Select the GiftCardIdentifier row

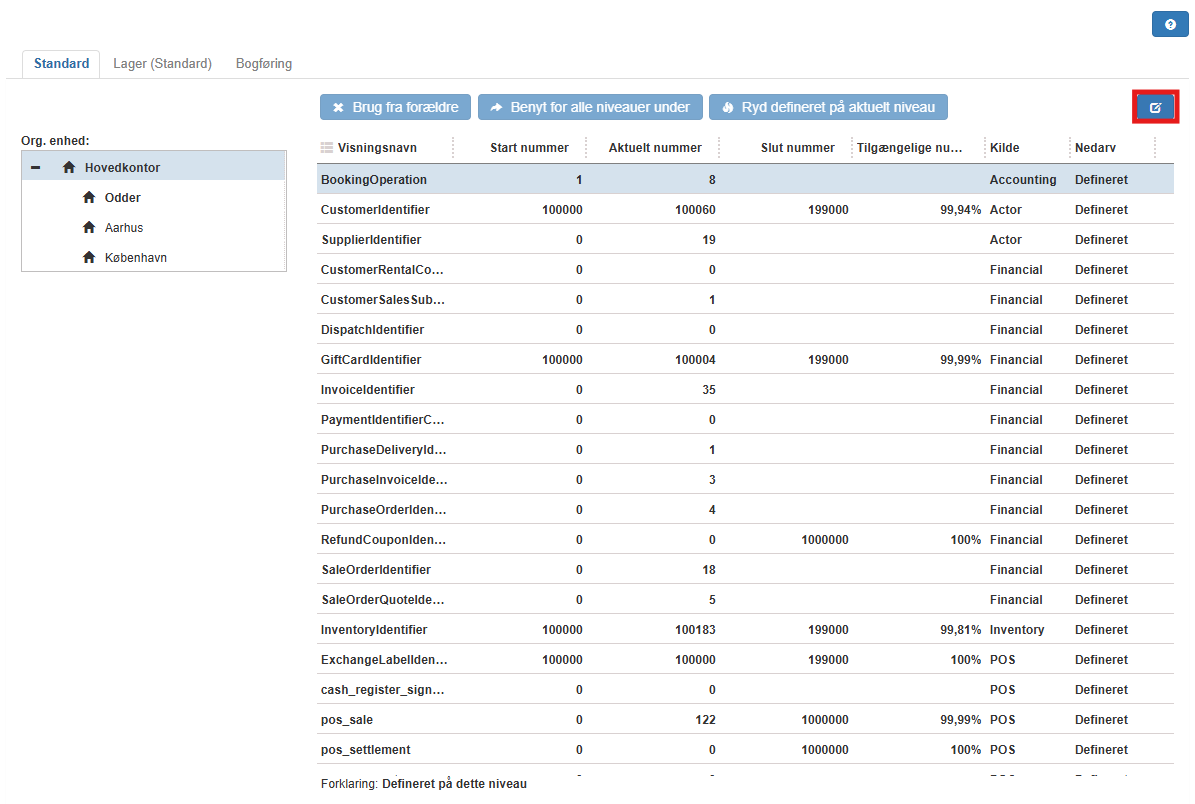pos(745,360)
